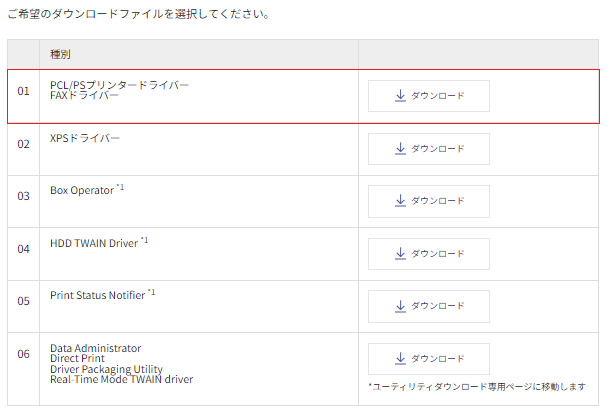Download the XPS driver file
The width and height of the screenshot is (613, 416).
click(x=428, y=149)
